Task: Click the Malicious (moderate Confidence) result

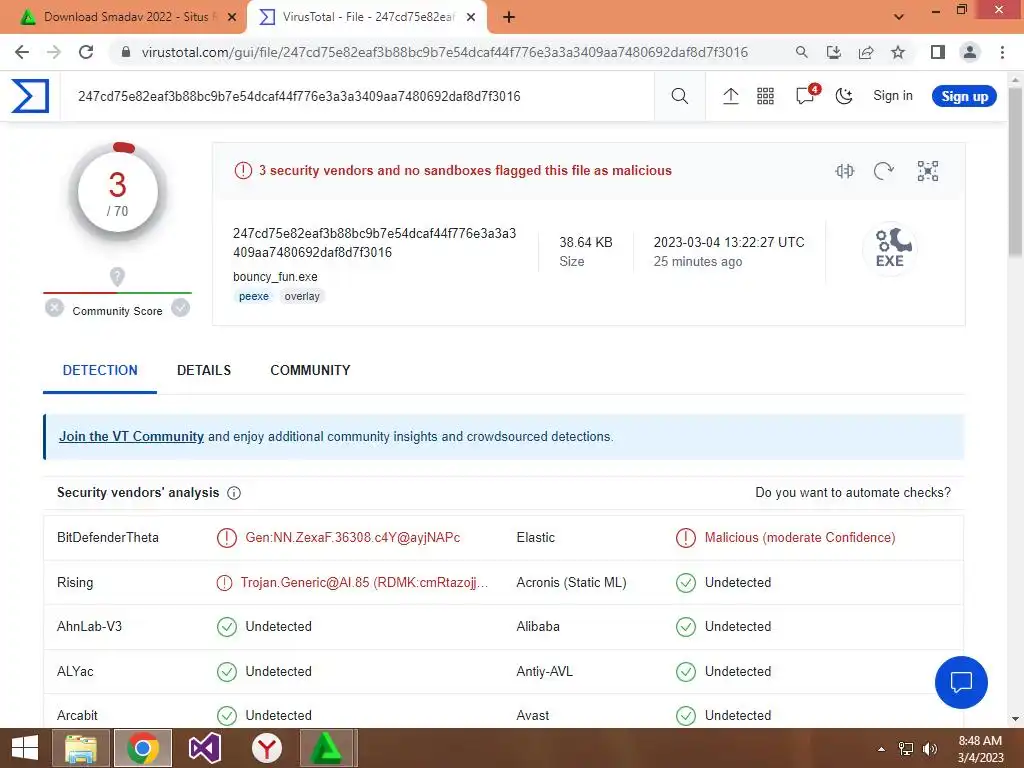Action: (x=800, y=537)
